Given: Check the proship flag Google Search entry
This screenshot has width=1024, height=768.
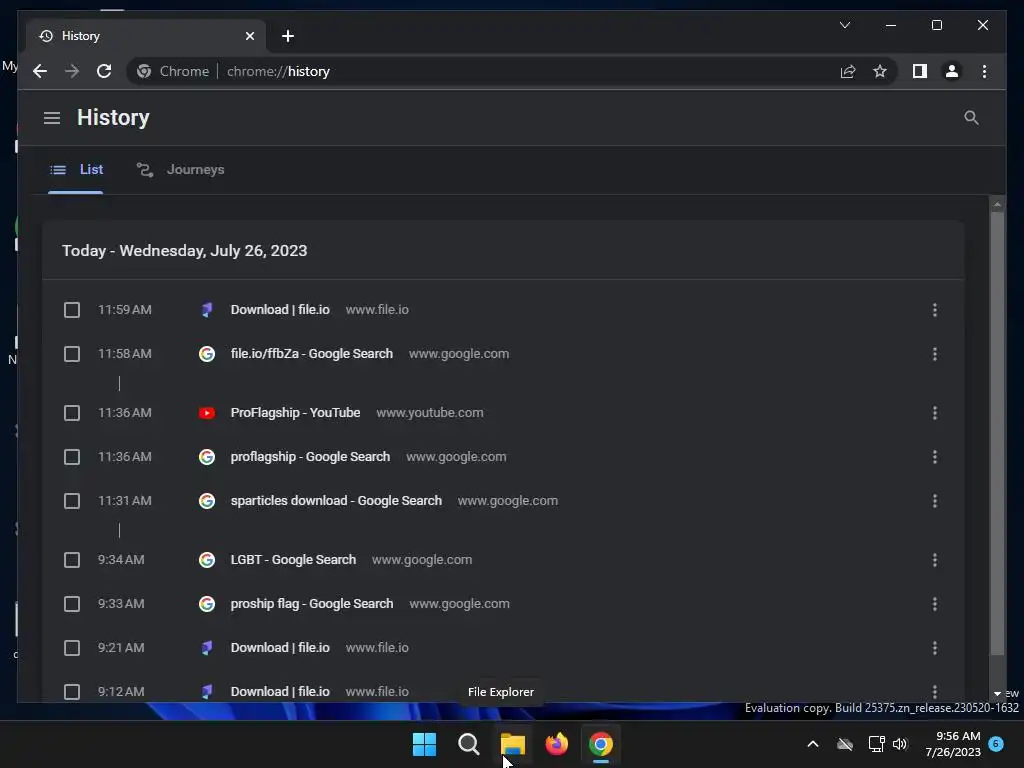Looking at the screenshot, I should pos(72,604).
